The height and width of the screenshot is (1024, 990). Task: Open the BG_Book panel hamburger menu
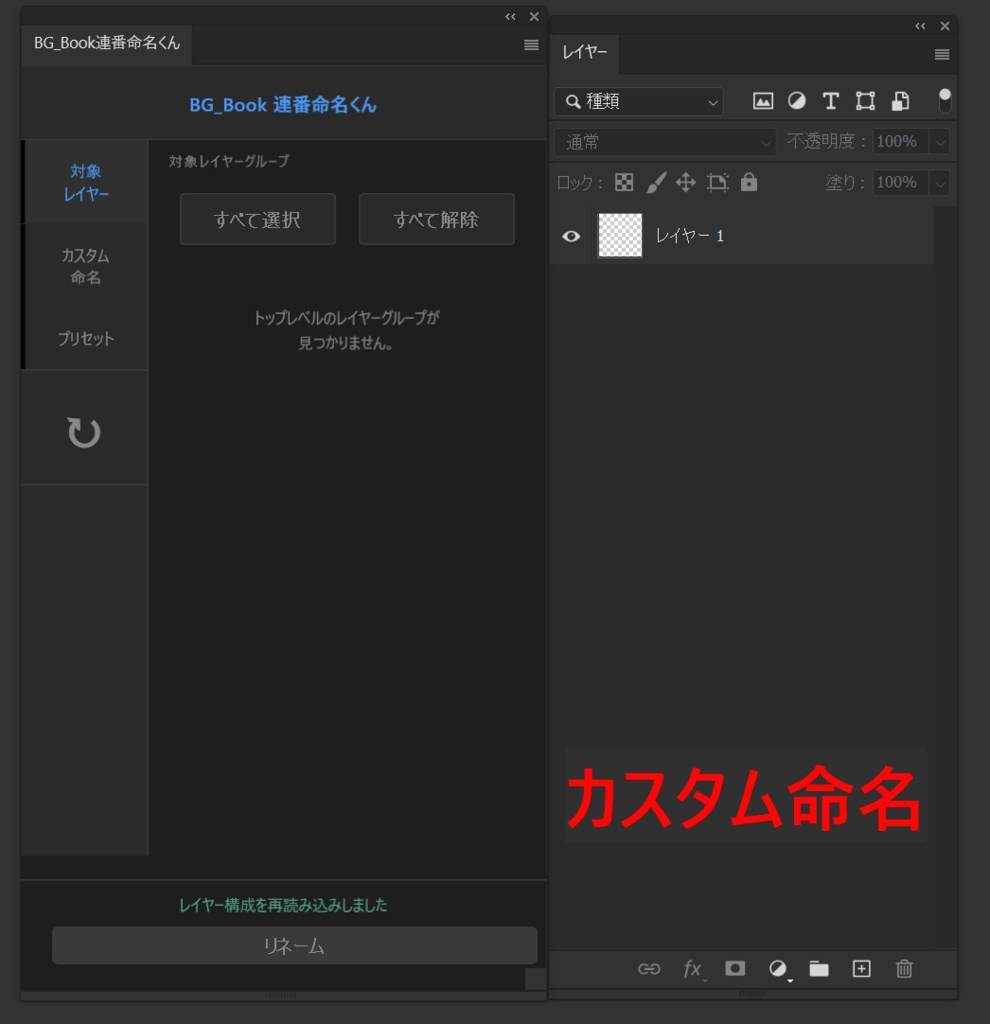[x=531, y=45]
